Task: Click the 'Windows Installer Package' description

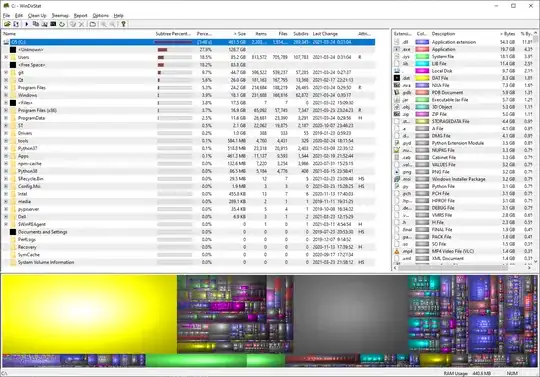Action: (458, 179)
